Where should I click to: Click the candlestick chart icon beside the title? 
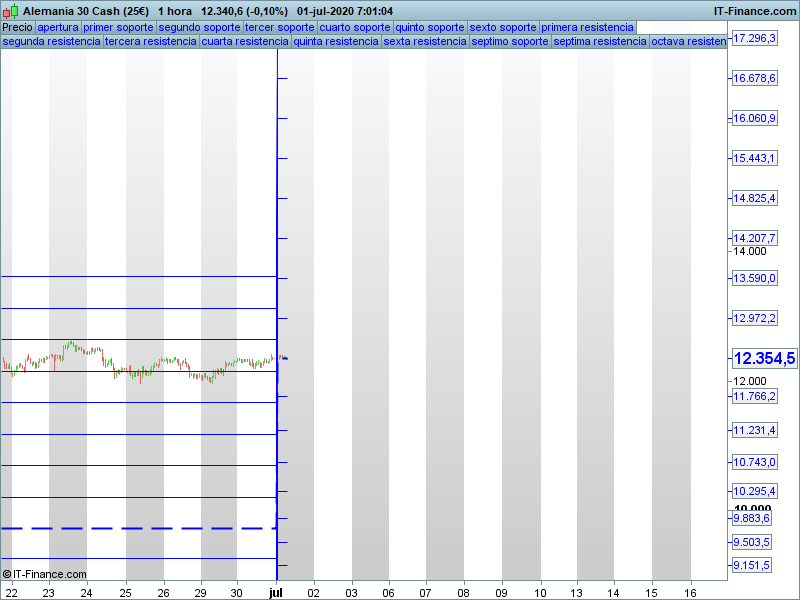click(10, 10)
